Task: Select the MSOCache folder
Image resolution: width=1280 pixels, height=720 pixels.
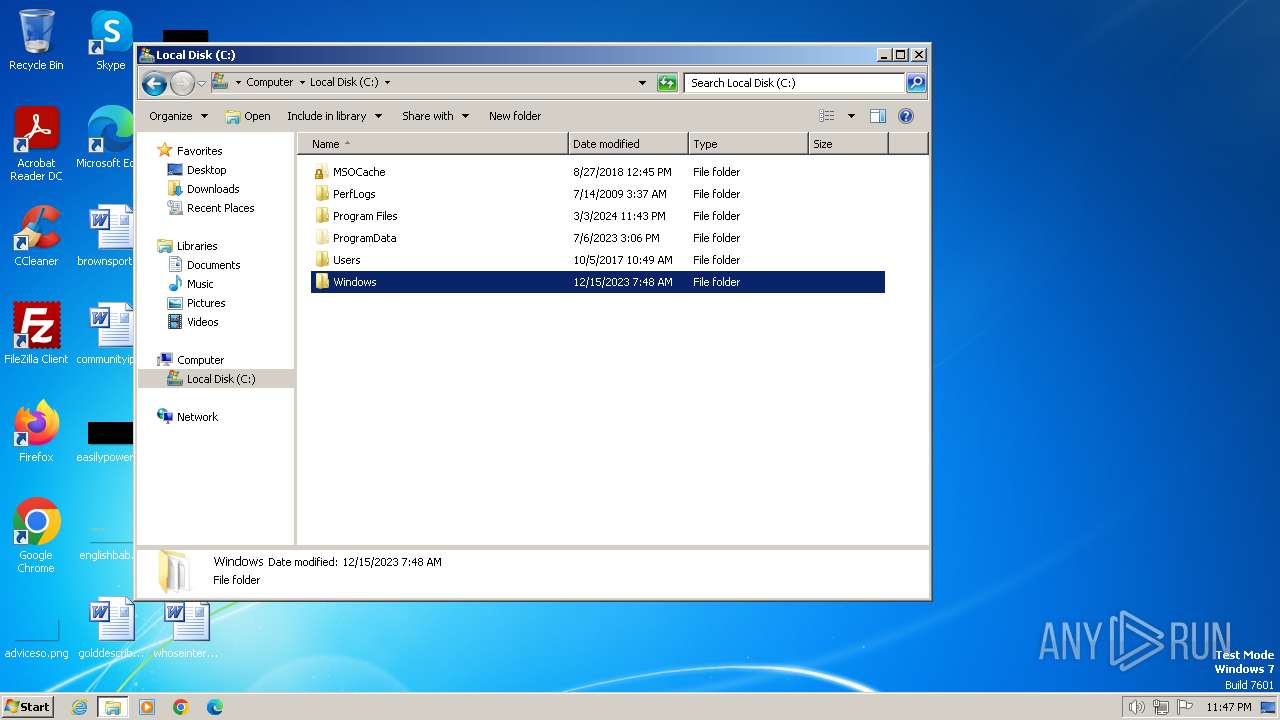Action: 598,172
